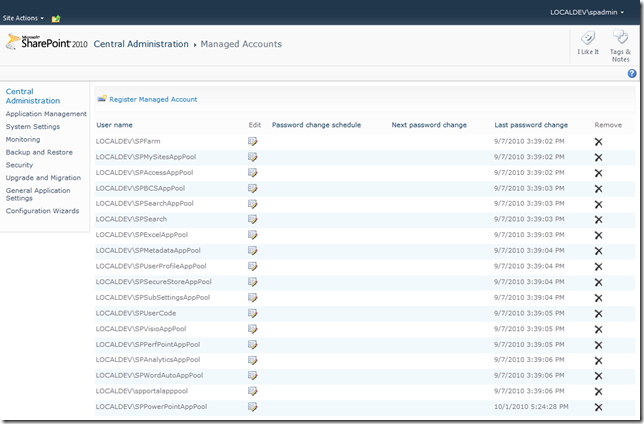Edit the LOCALDEV\spportalapppool account
This screenshot has height=424, width=644.
[x=253, y=391]
